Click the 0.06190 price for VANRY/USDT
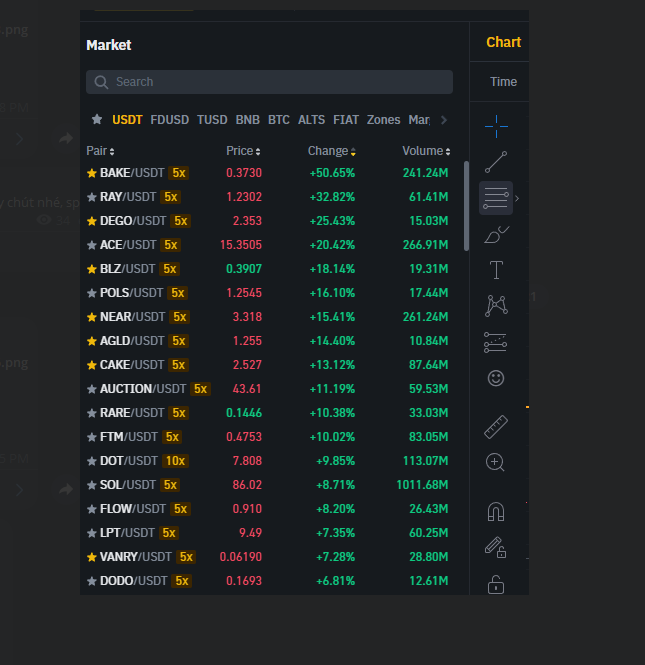 (240, 557)
